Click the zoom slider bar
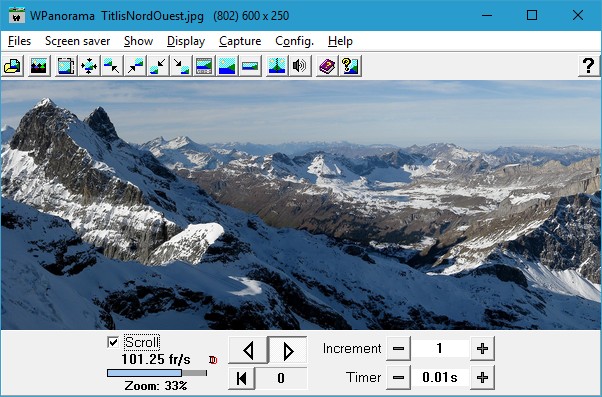 157,373
